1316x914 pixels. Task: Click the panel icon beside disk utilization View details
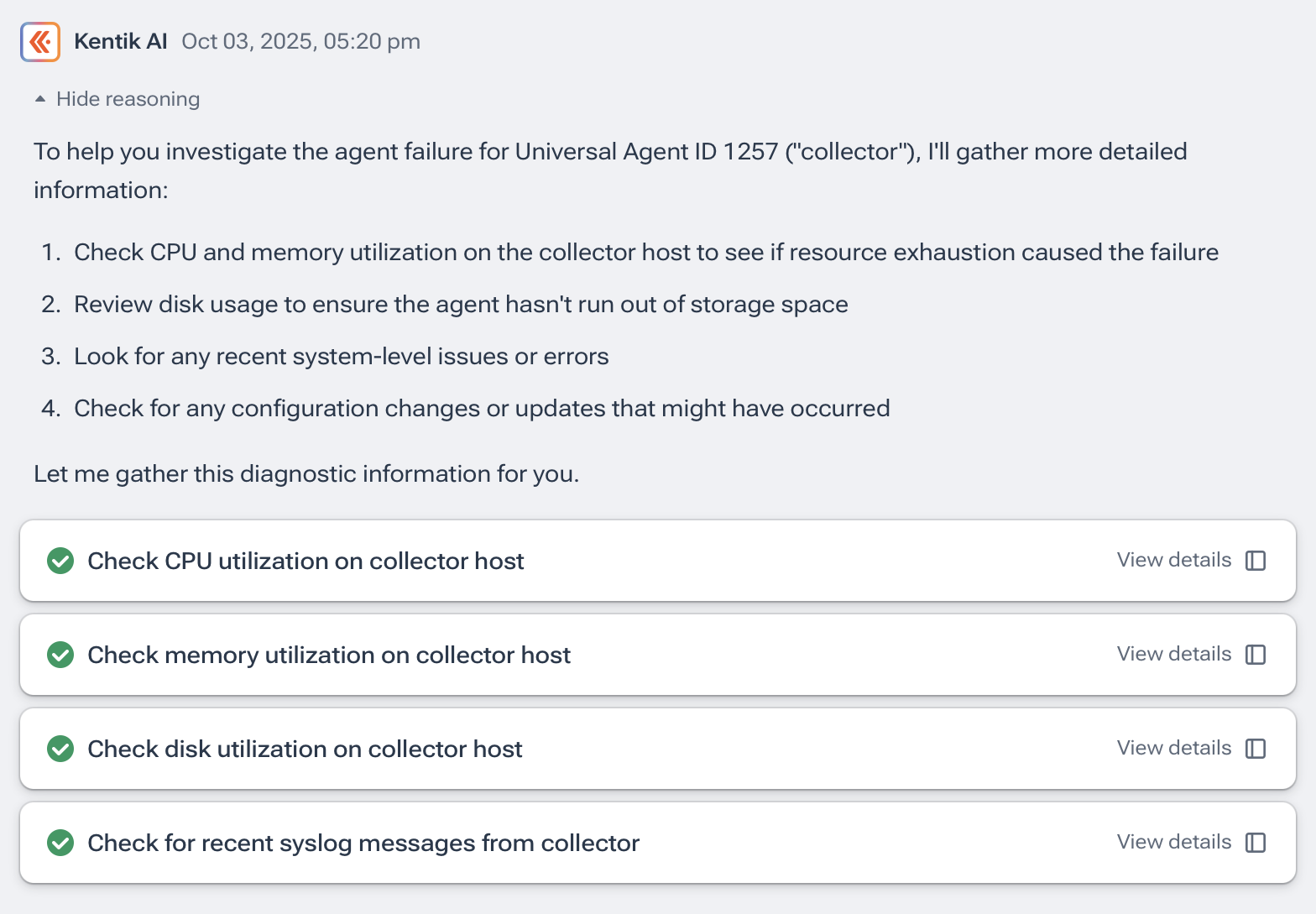1255,747
